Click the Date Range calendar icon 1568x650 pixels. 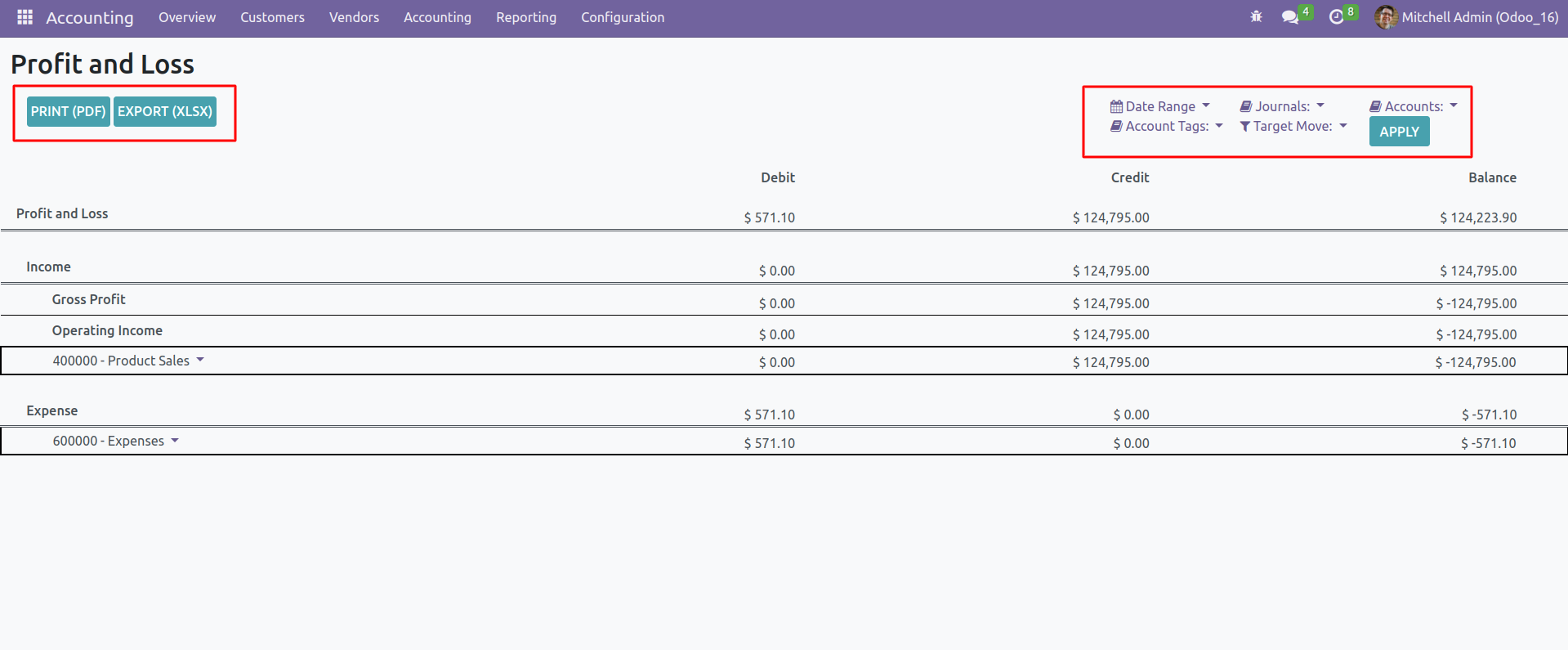click(1116, 106)
